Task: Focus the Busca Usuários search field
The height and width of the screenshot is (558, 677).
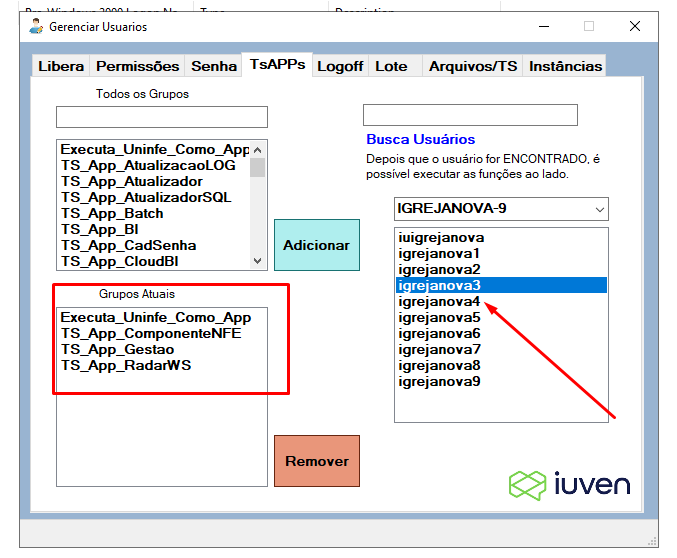Action: [470, 115]
